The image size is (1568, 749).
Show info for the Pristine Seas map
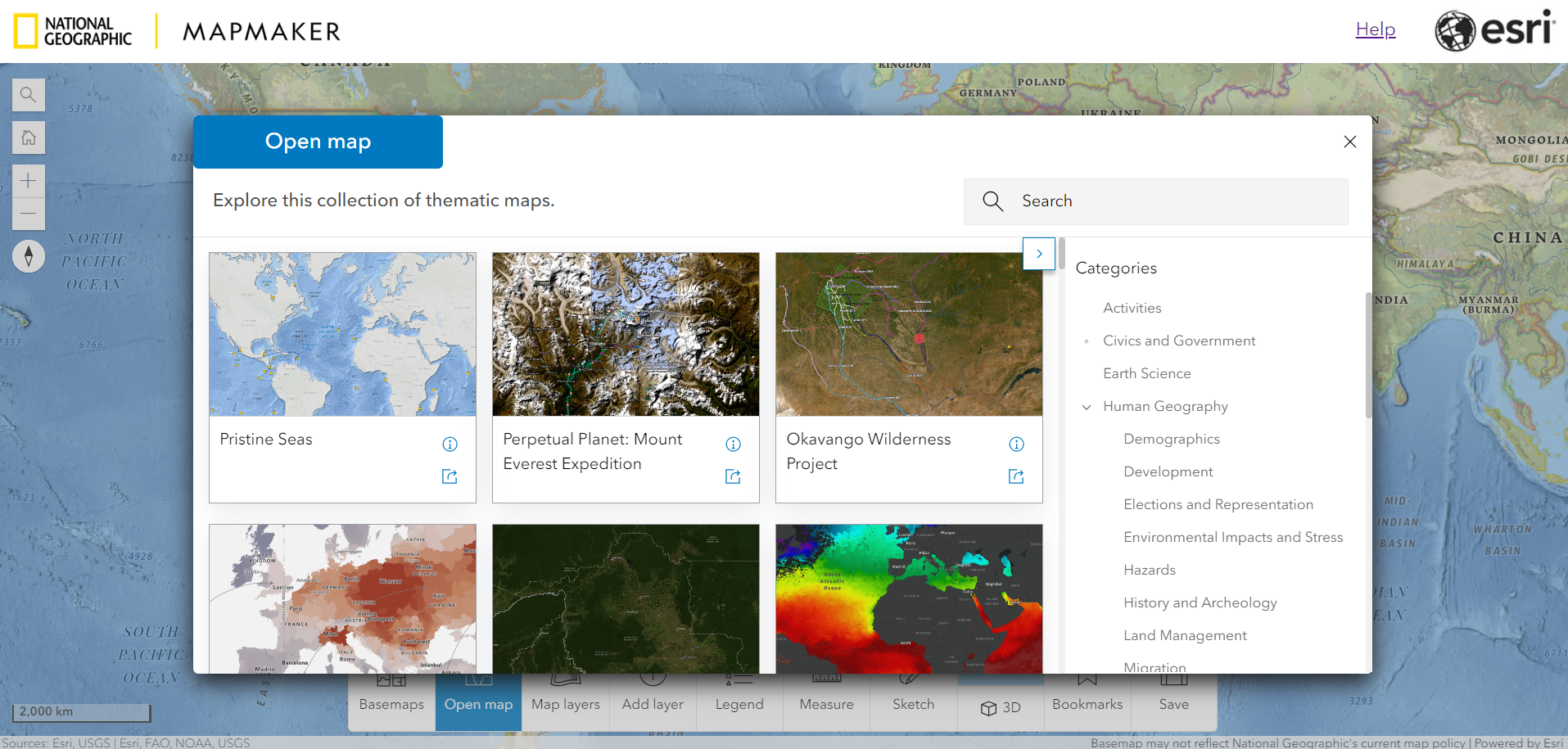point(449,444)
